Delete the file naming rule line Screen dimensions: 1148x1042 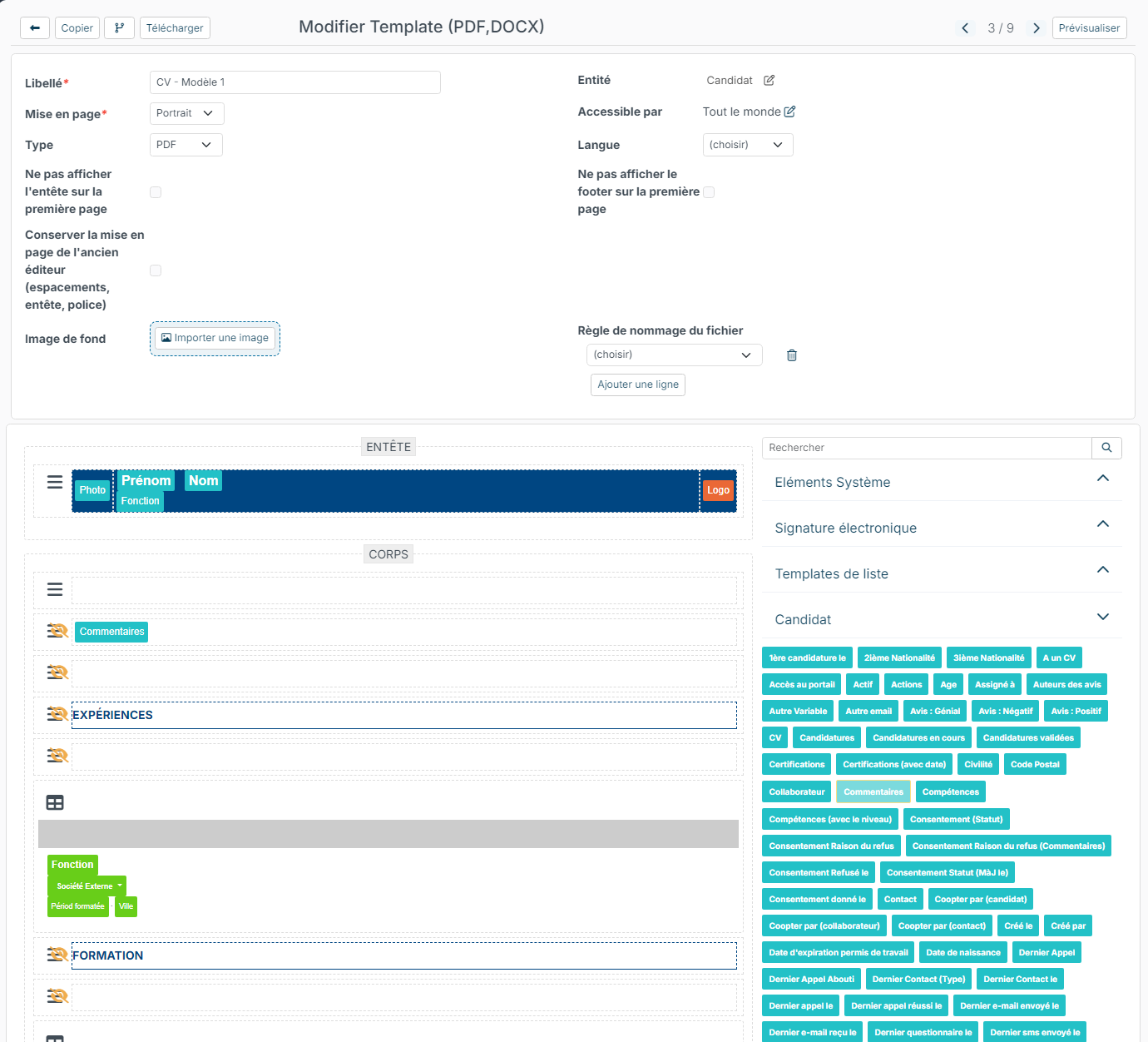click(x=792, y=355)
